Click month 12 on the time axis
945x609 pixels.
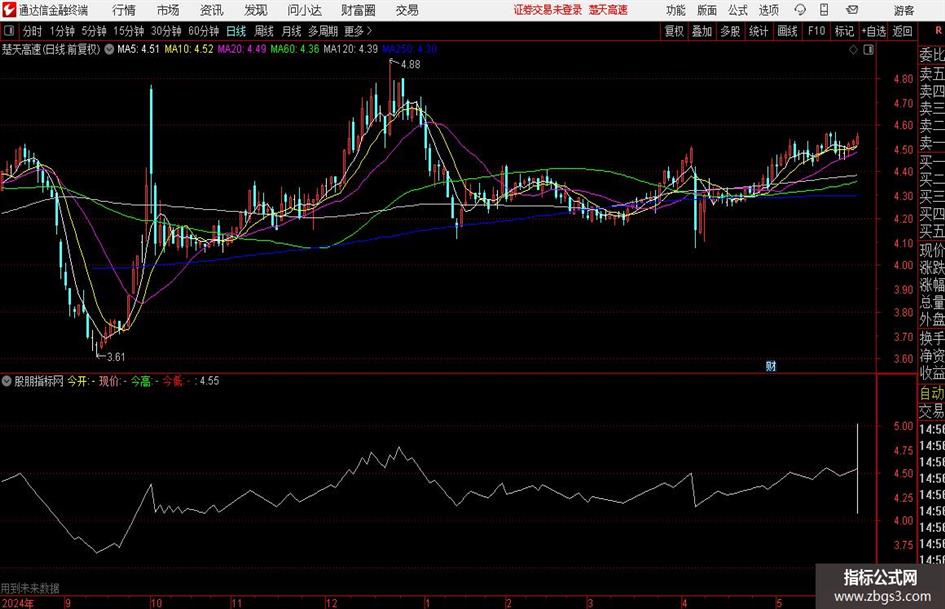(331, 603)
